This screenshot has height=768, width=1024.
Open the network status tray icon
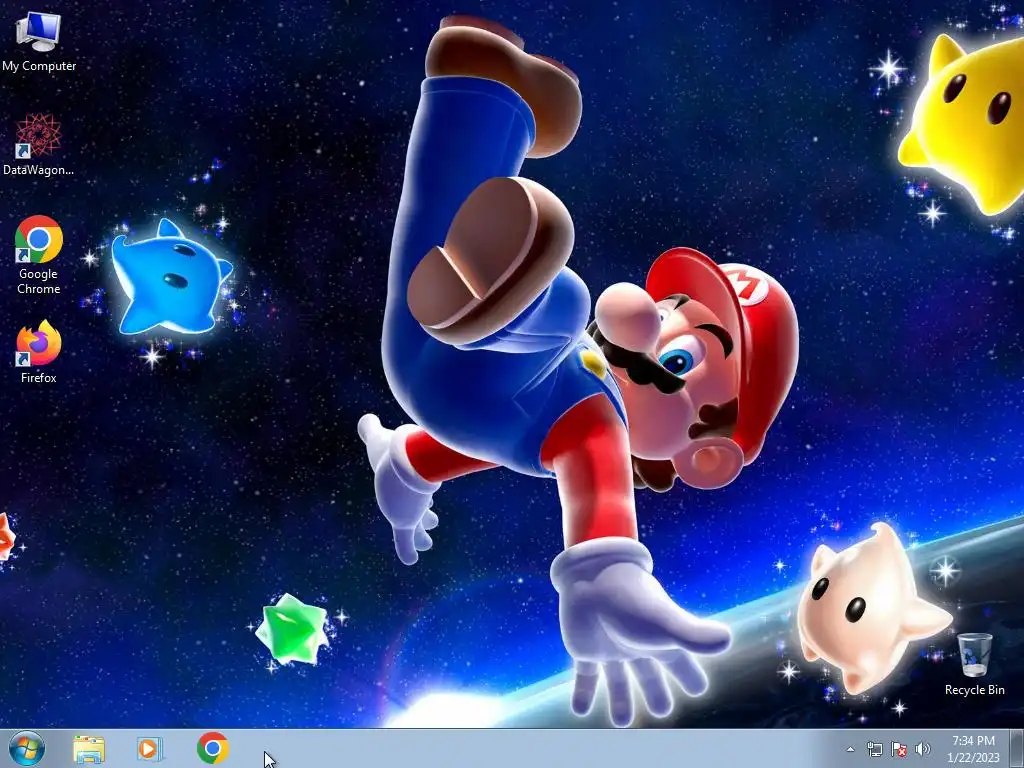click(x=874, y=749)
